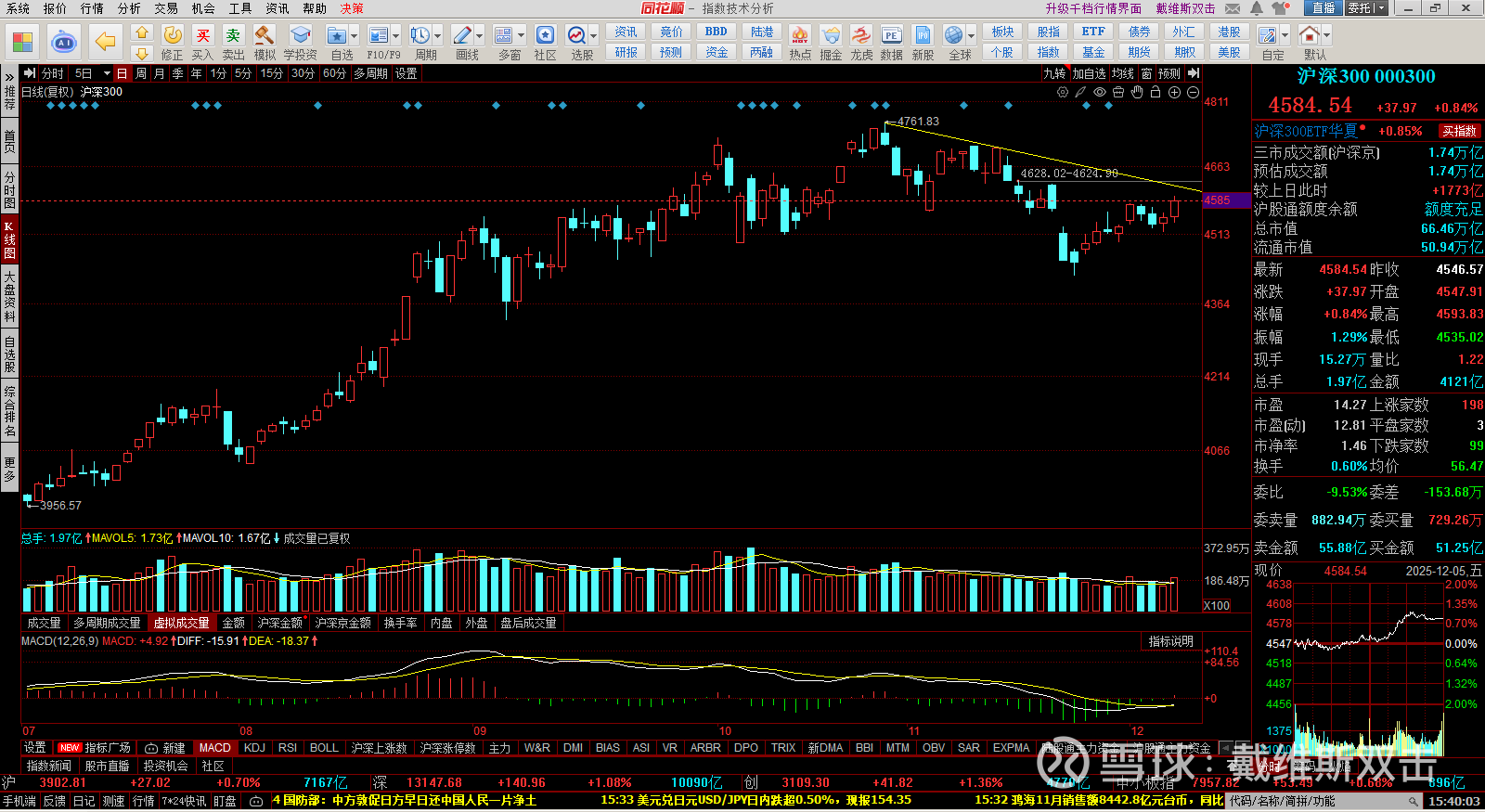Click the 买入 buy icon
The image size is (1485, 812).
(x=202, y=35)
